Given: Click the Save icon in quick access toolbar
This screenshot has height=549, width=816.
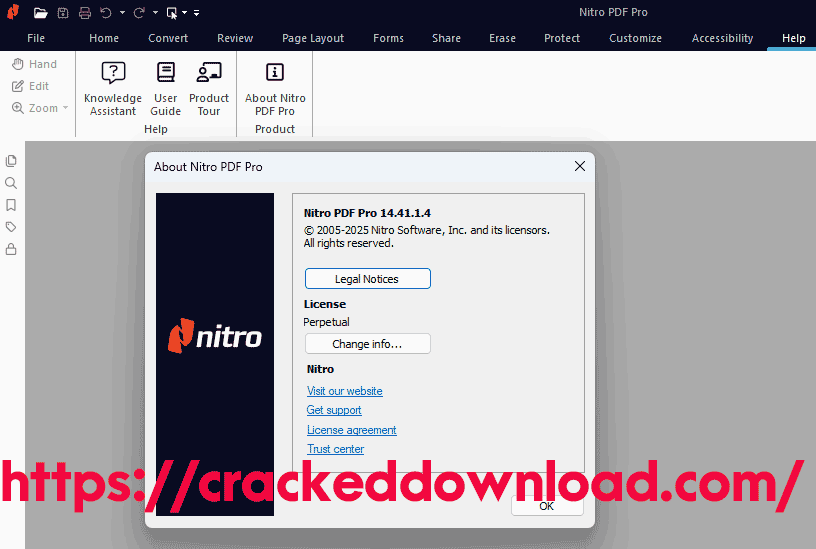Looking at the screenshot, I should coord(63,13).
